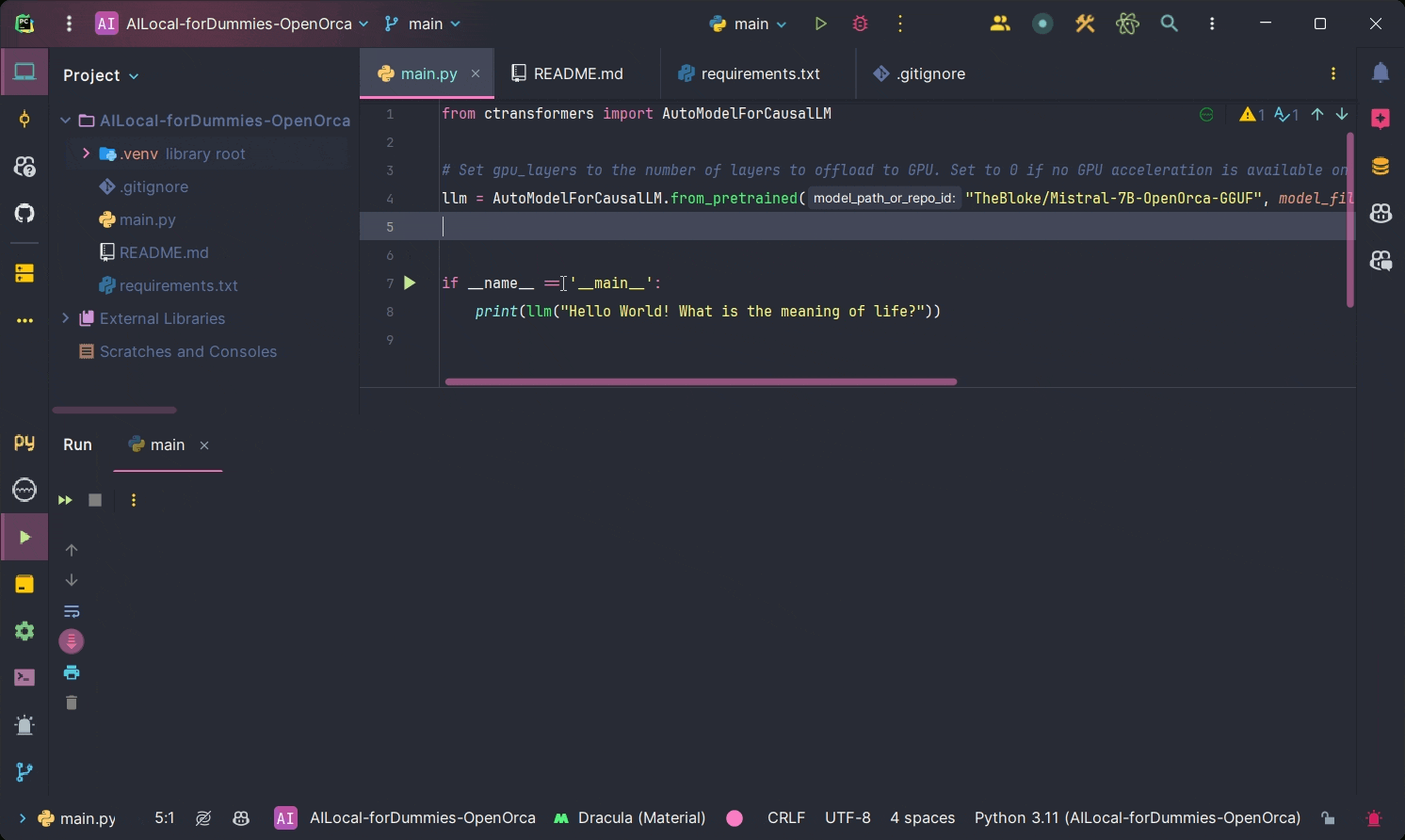The width and height of the screenshot is (1405, 840).
Task: Open the Python Packages tool window
Action: tap(24, 584)
